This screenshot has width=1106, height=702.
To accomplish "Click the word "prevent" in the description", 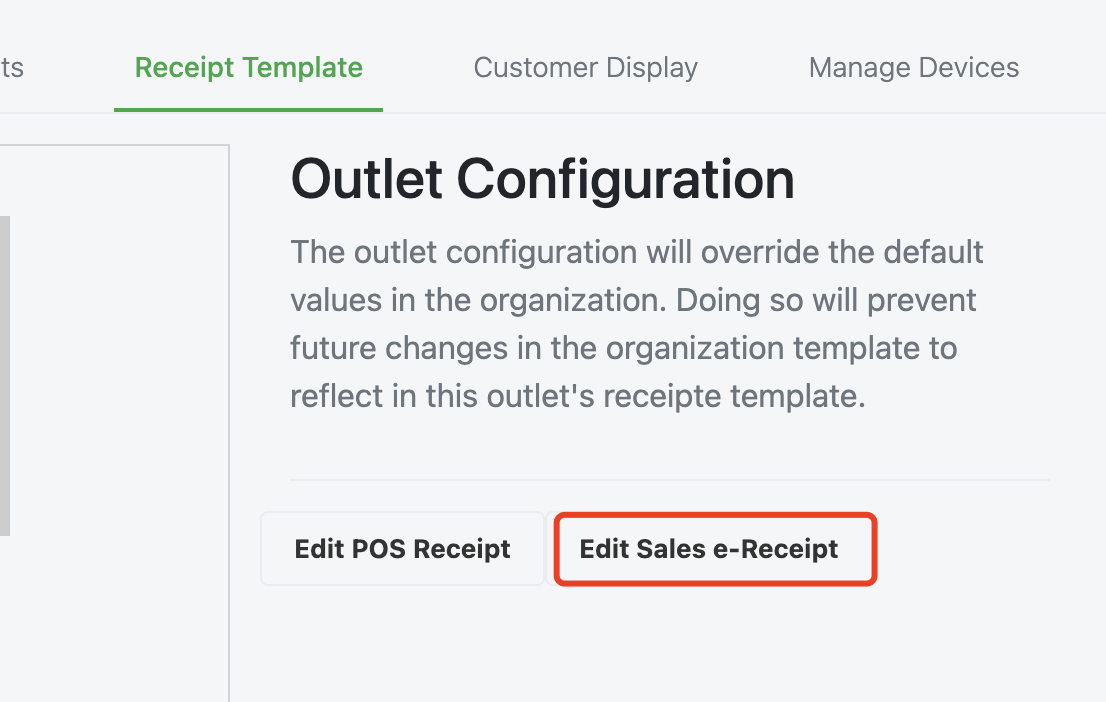I will tap(922, 301).
